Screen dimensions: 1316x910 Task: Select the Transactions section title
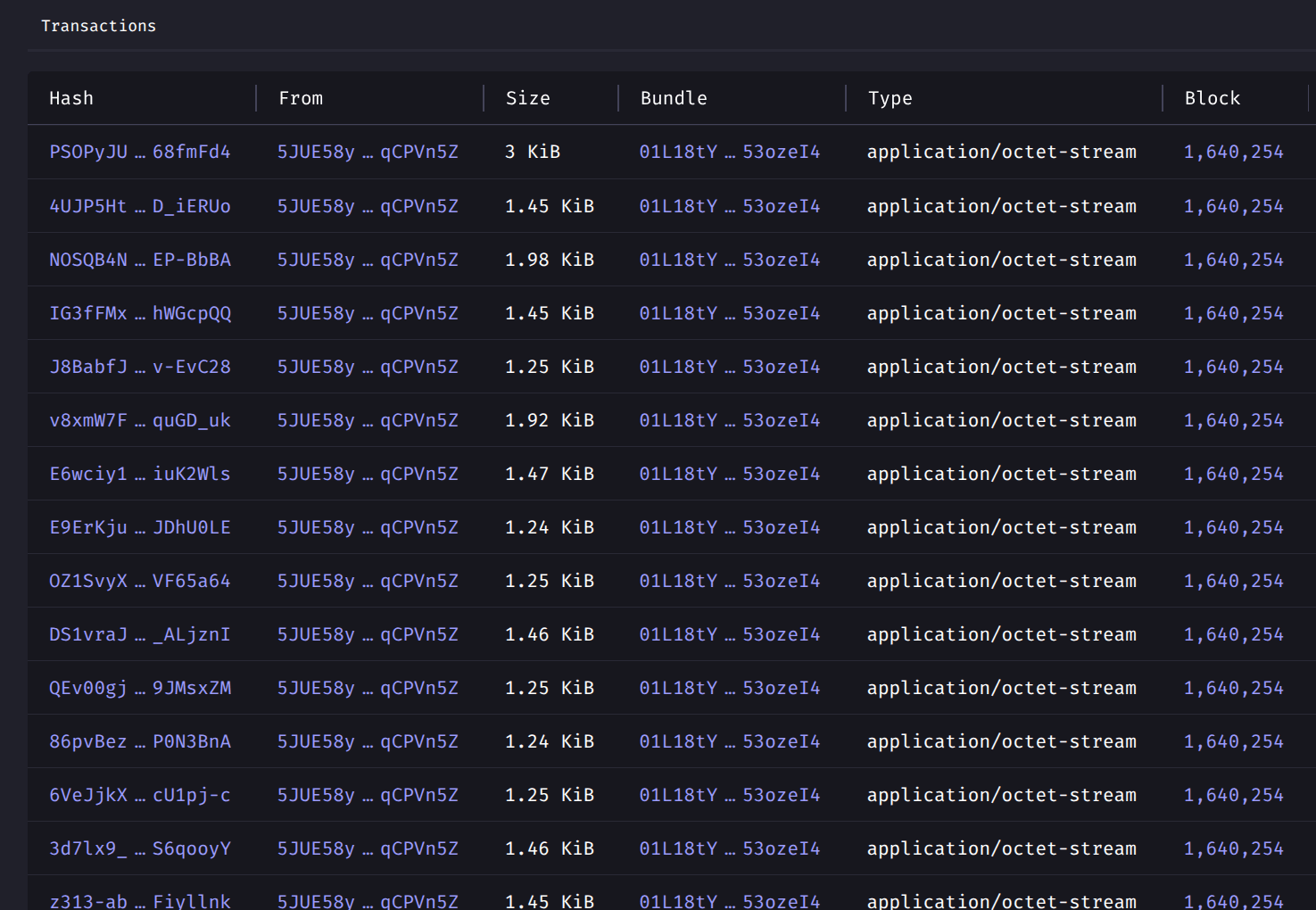[99, 26]
